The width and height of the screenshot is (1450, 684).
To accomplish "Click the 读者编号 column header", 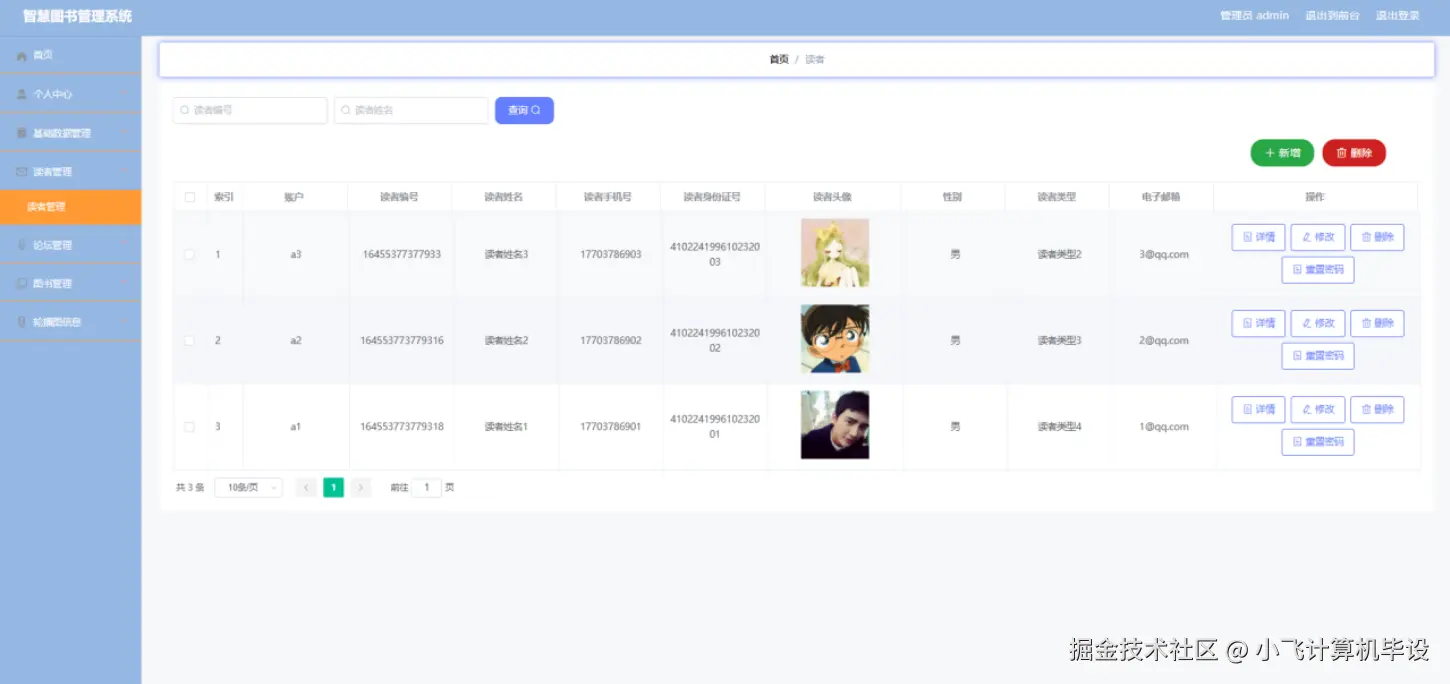I will [399, 197].
